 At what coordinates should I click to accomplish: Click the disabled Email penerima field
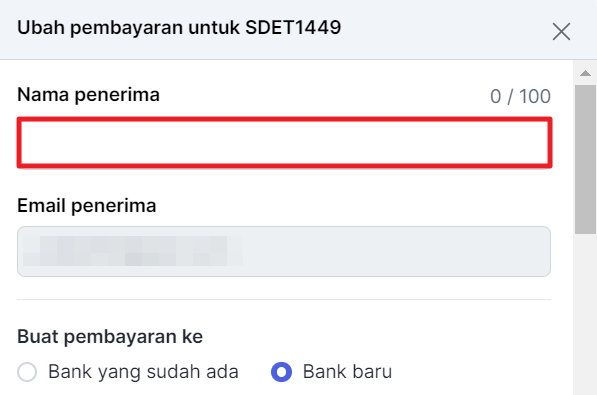click(284, 251)
